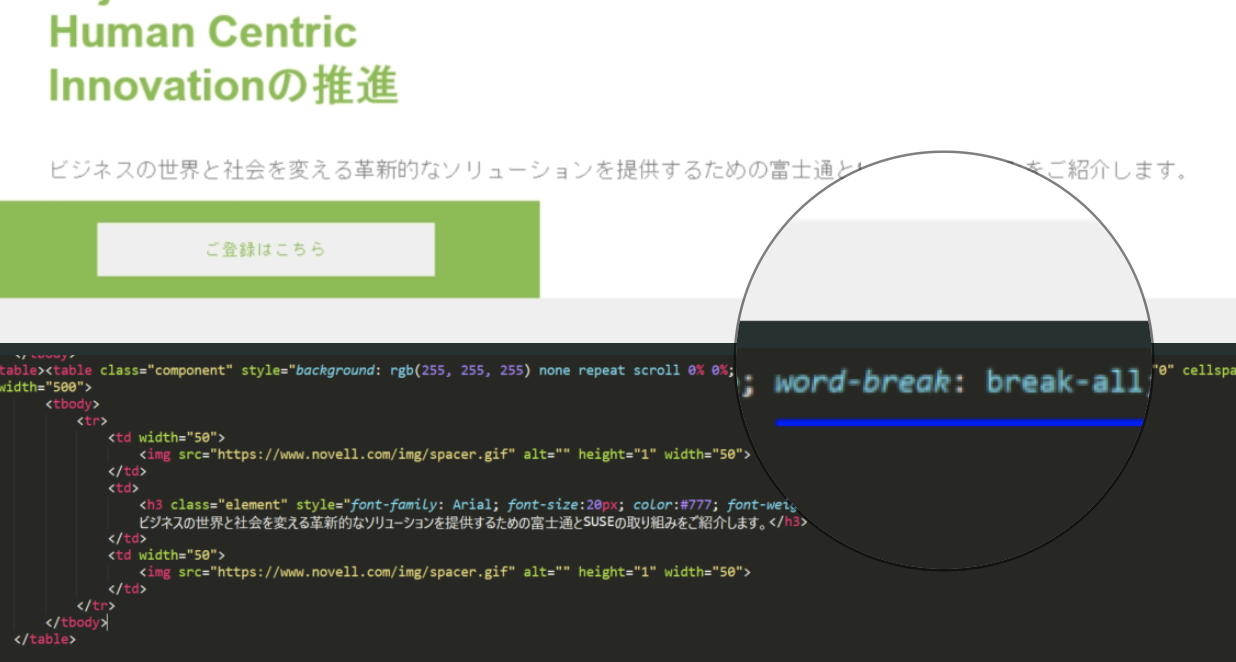This screenshot has height=662, width=1236.
Task: Place cursor on the closing /tr tag
Action: pos(96,606)
